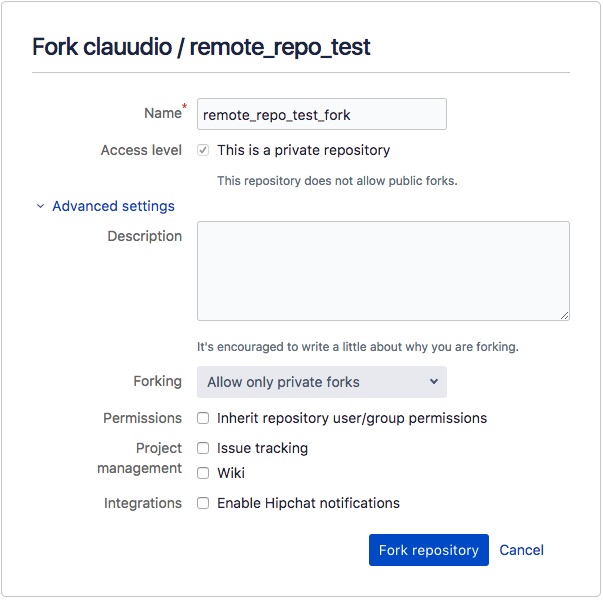Click the Cancel link

[x=522, y=550]
